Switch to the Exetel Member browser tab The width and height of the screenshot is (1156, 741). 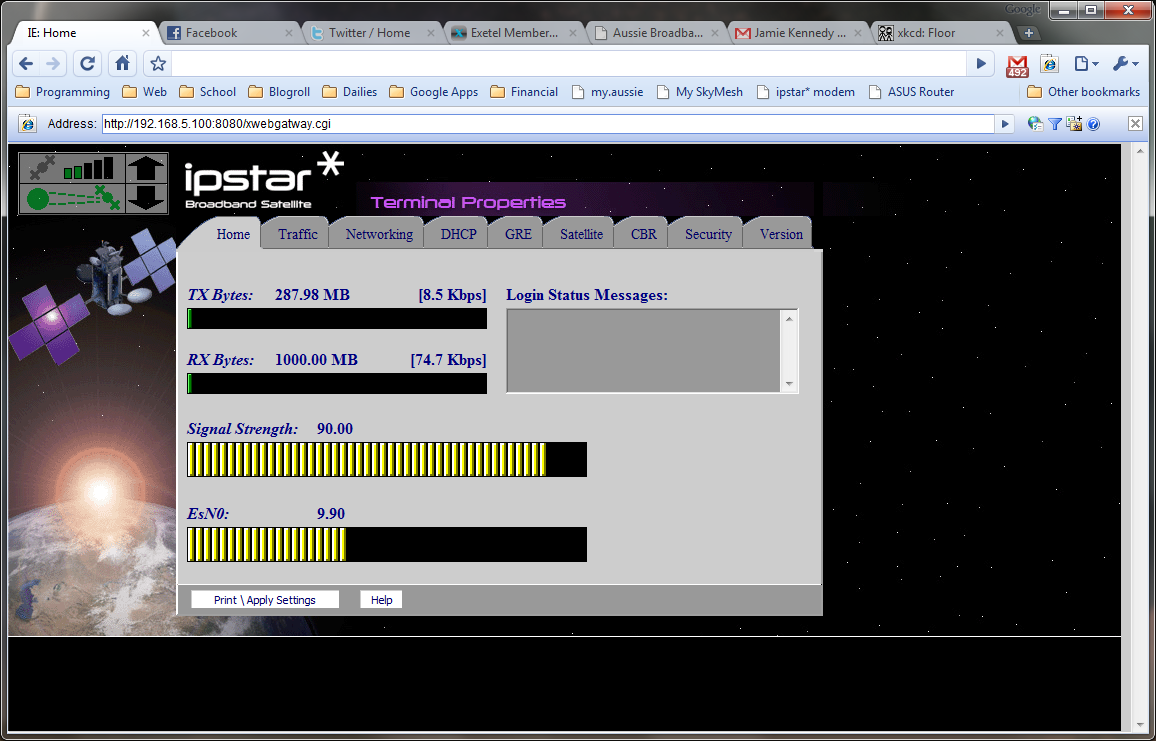pos(514,33)
